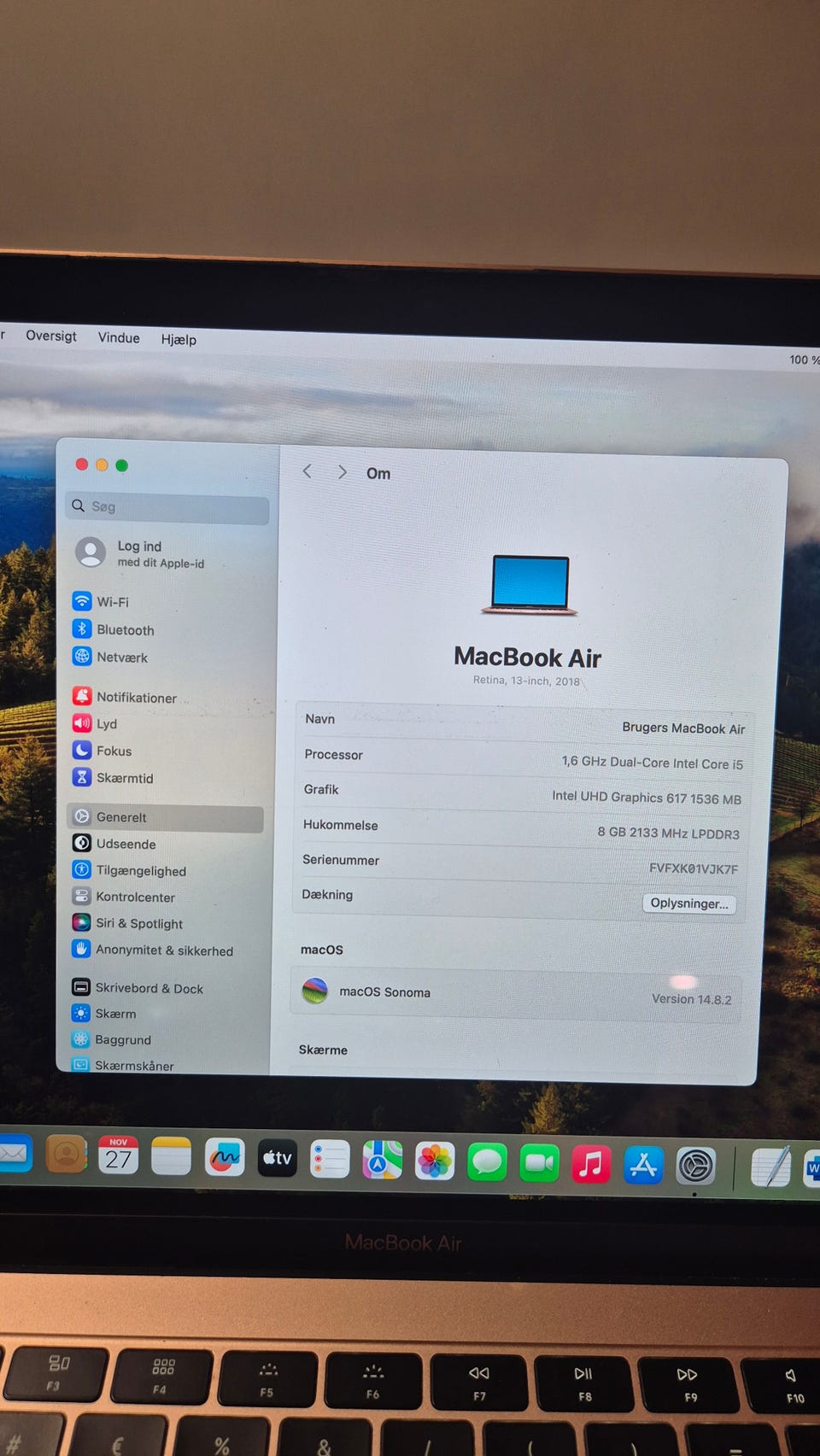Open Notes app in the Dock
Viewport: 820px width, 1456px height.
click(x=171, y=1156)
